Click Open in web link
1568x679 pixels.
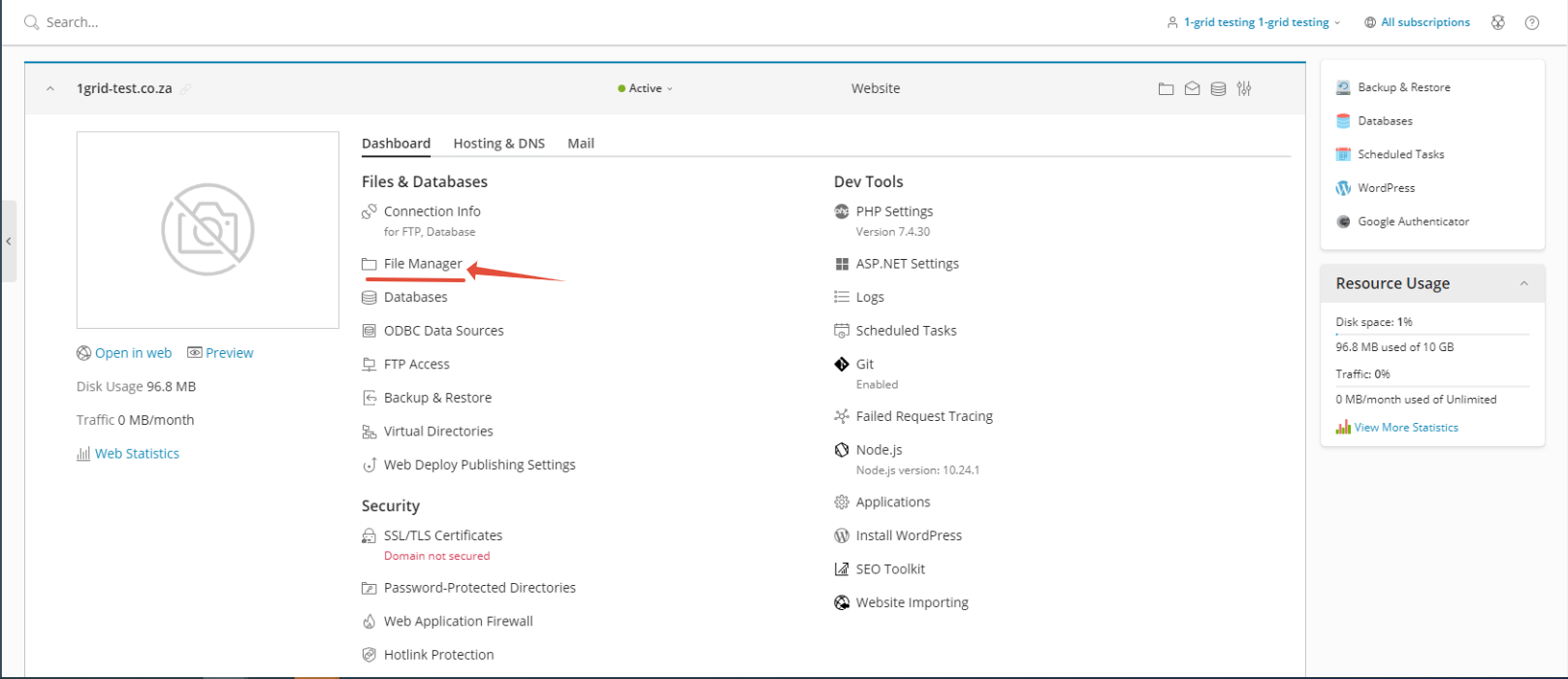pyautogui.click(x=133, y=353)
